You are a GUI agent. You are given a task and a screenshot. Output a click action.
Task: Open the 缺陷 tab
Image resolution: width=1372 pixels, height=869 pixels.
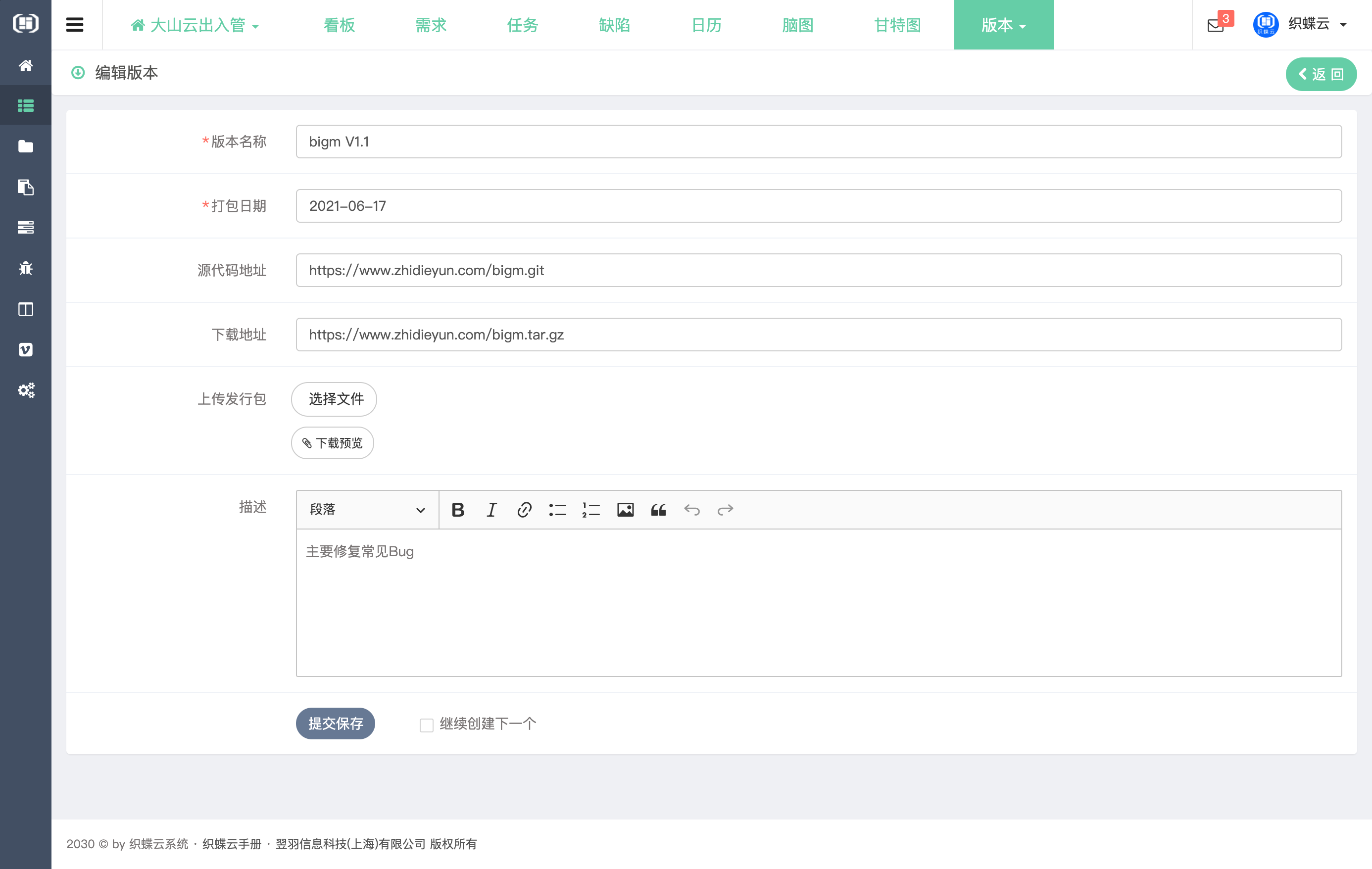614,25
